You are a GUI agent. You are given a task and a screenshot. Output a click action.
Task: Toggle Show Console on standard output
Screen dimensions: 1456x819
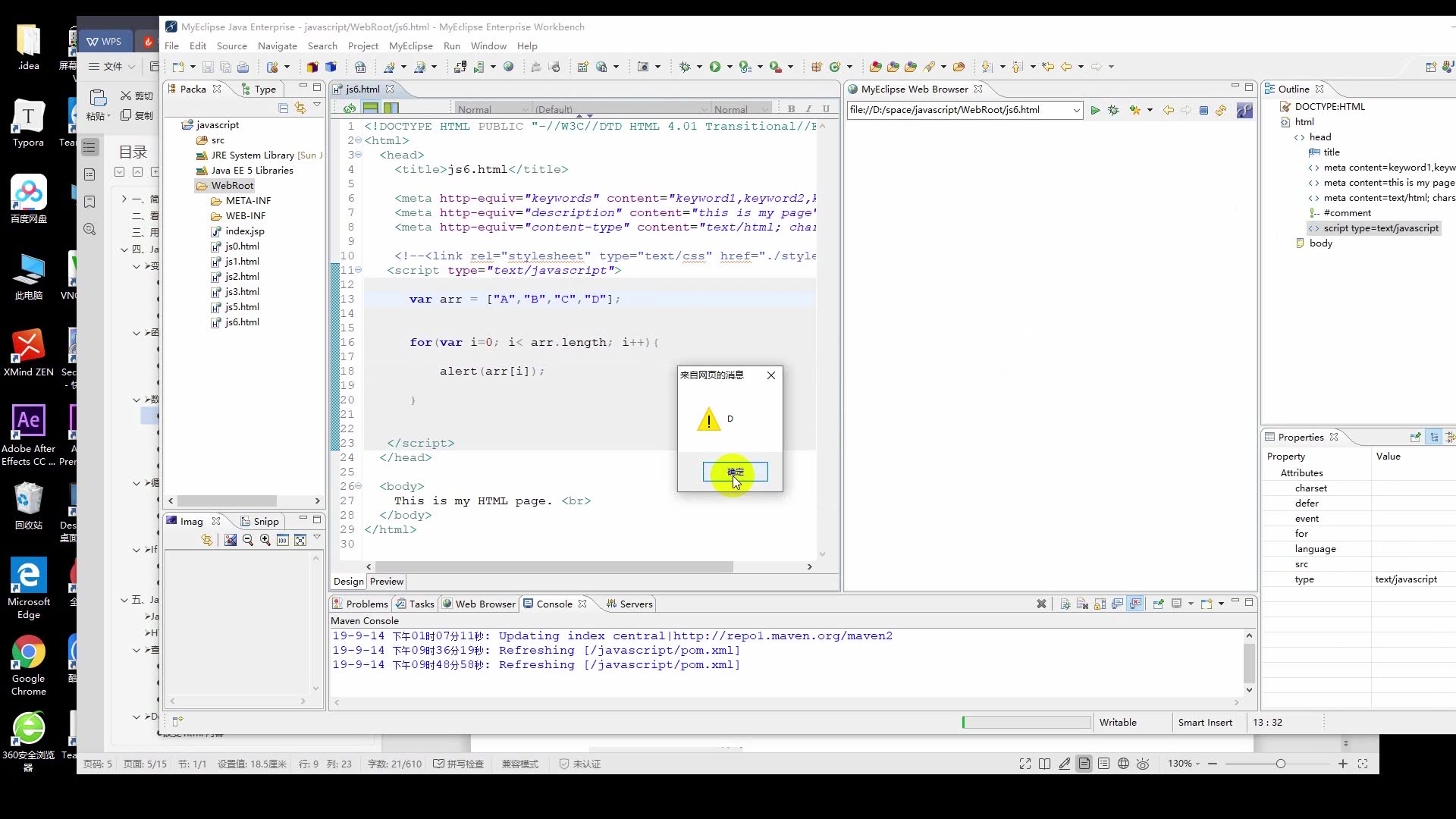pyautogui.click(x=1117, y=604)
